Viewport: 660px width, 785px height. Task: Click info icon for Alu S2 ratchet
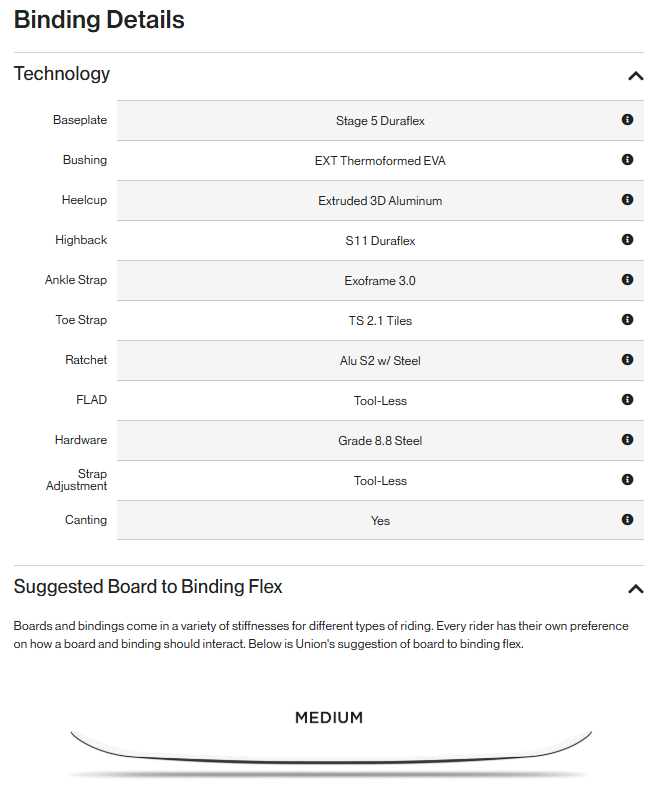[627, 360]
